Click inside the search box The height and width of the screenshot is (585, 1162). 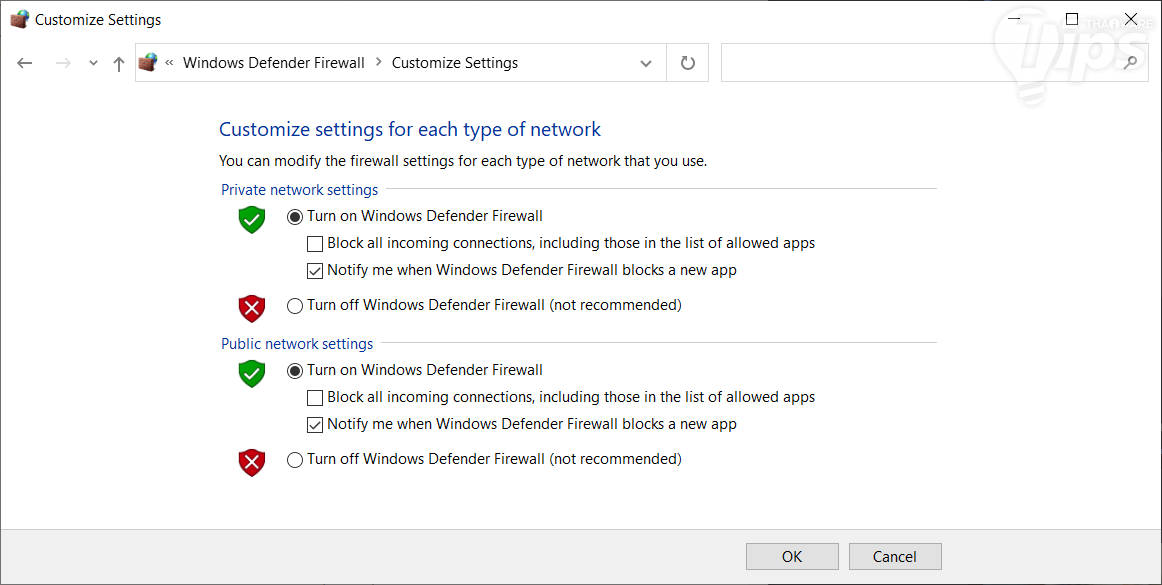point(920,63)
